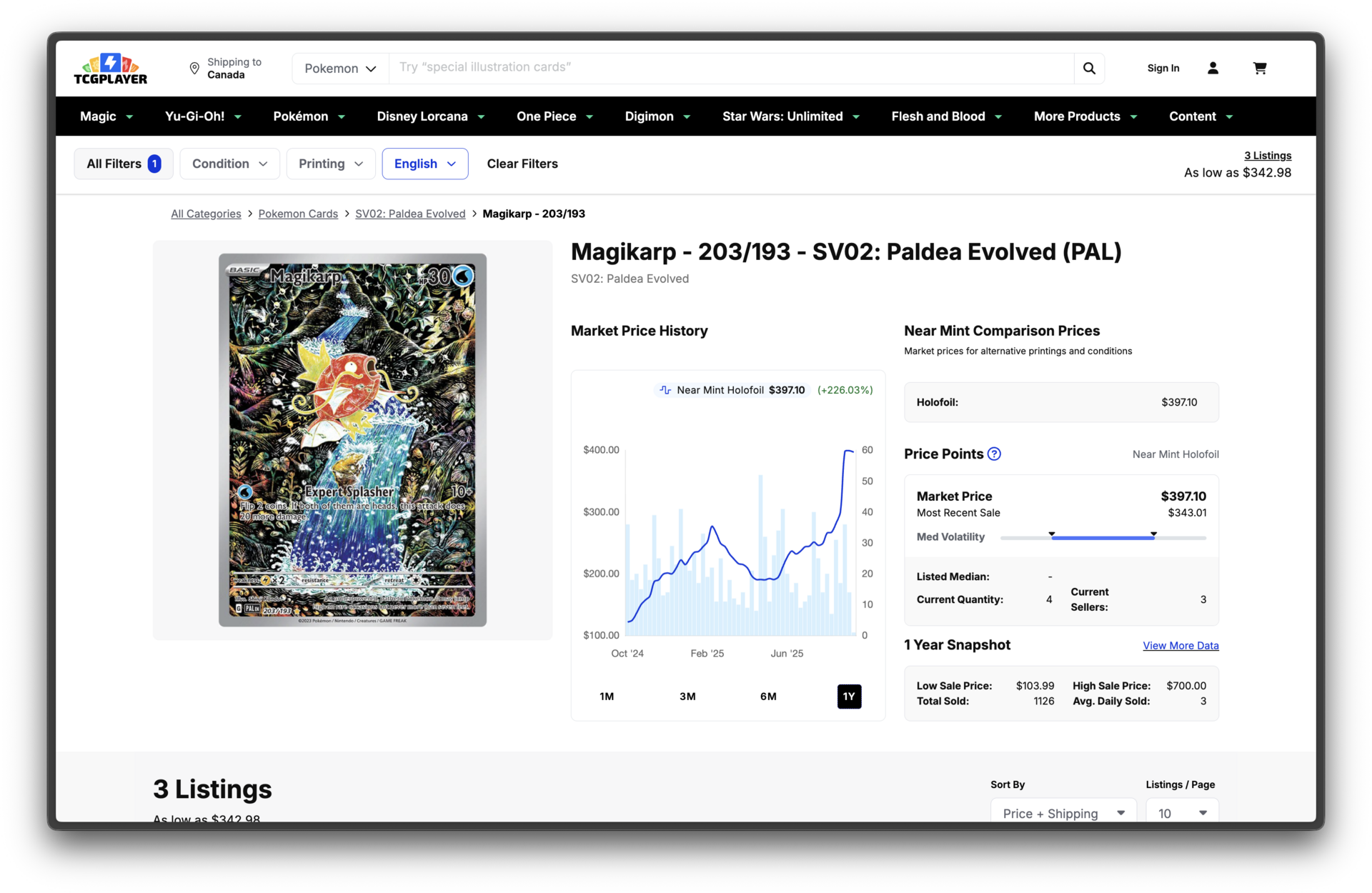Click the search magnifier icon
Image resolution: width=1372 pixels, height=893 pixels.
coord(1089,69)
